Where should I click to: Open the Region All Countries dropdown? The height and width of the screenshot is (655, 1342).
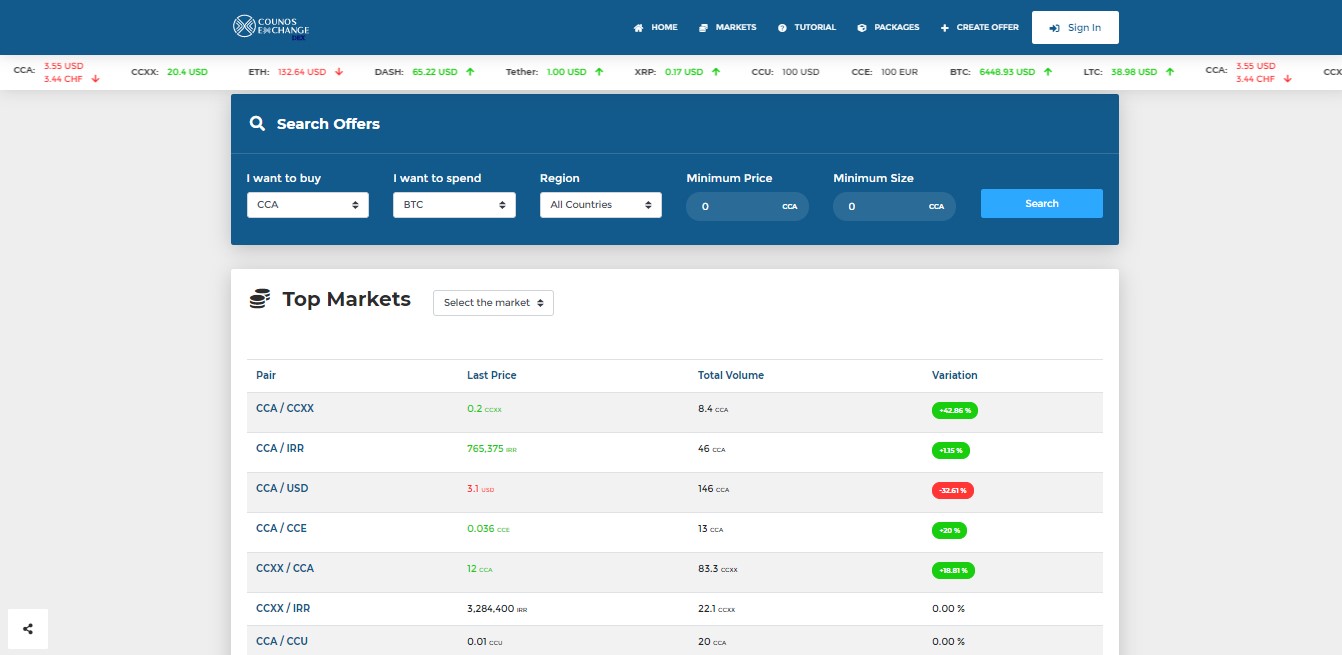pos(601,205)
